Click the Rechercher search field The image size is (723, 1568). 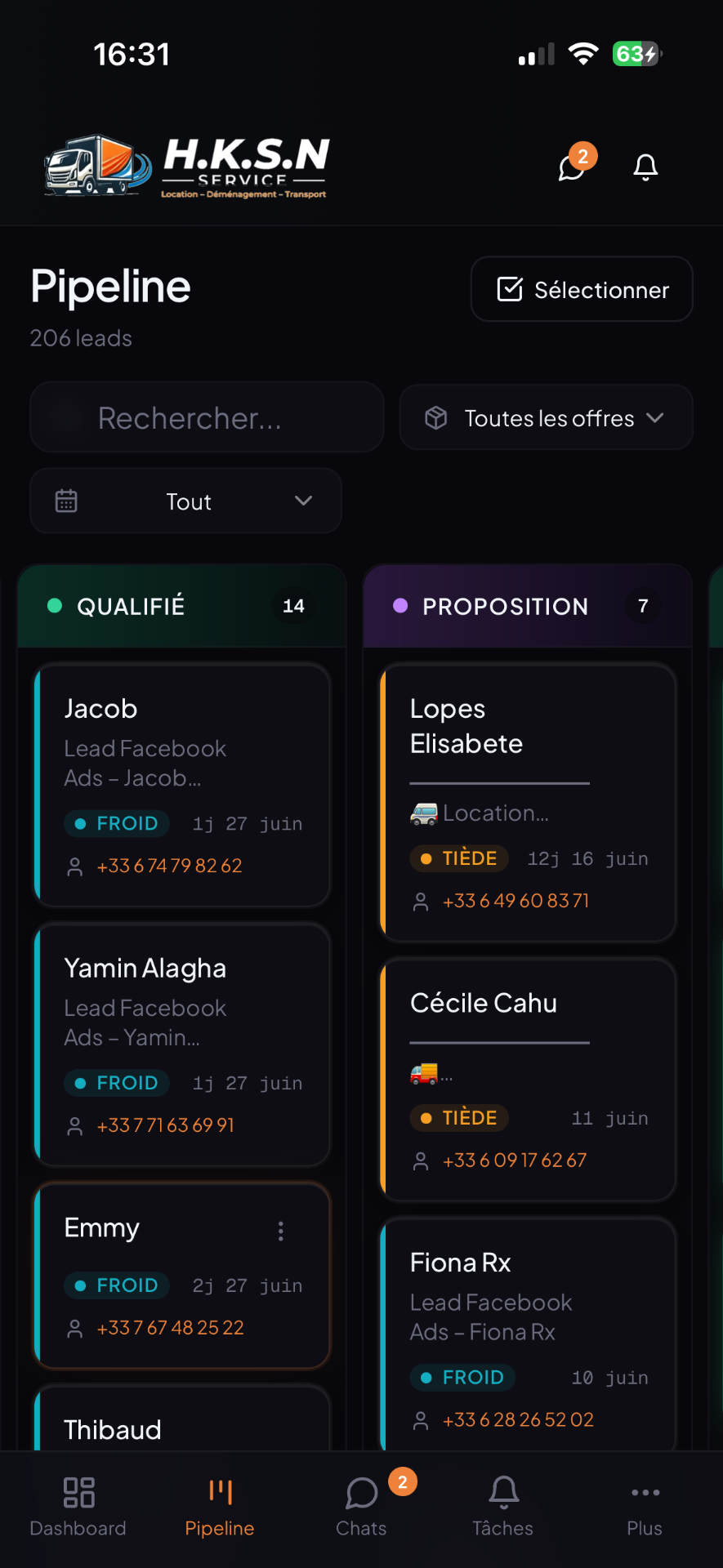(x=207, y=417)
